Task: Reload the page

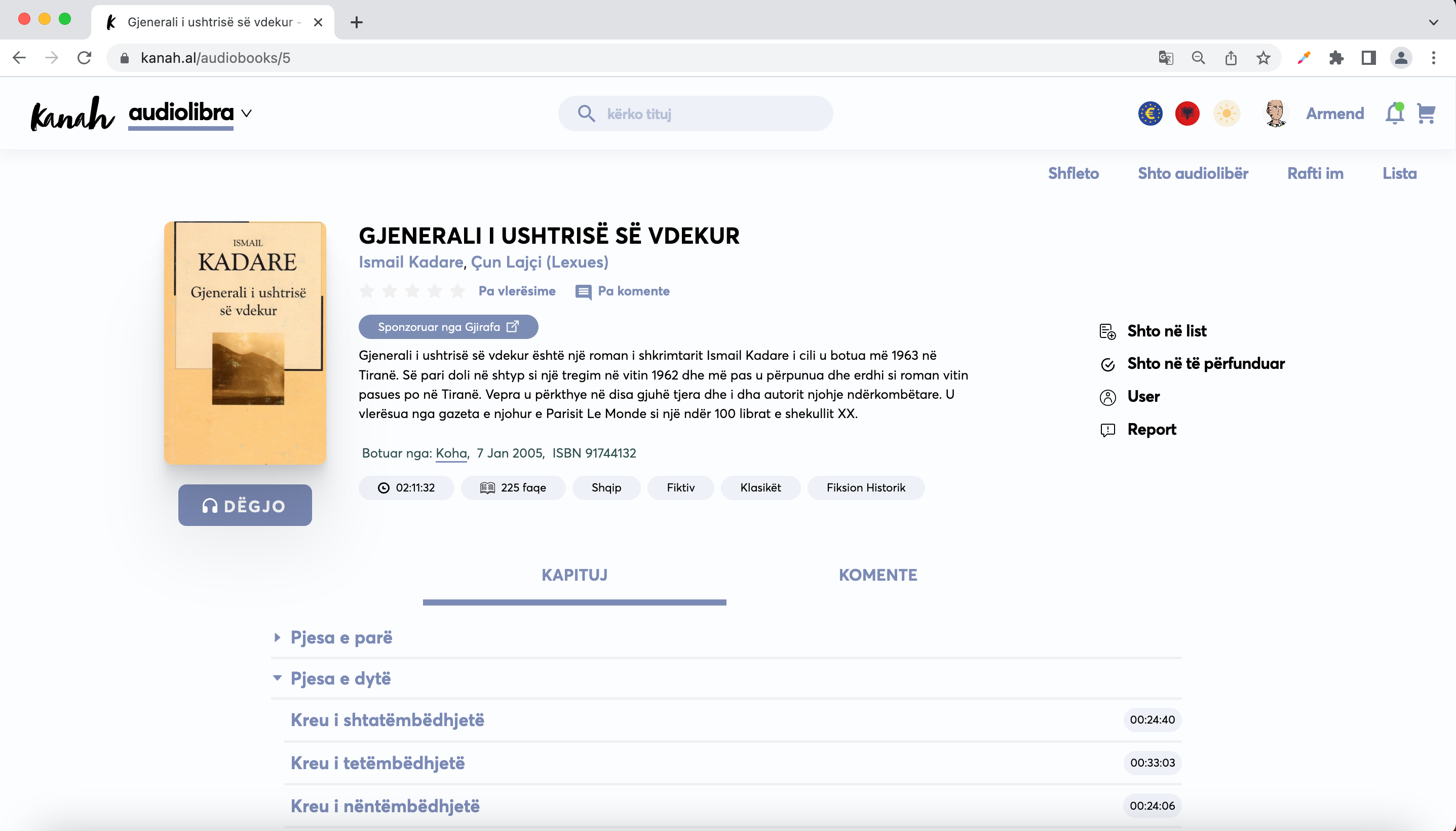Action: [x=85, y=58]
